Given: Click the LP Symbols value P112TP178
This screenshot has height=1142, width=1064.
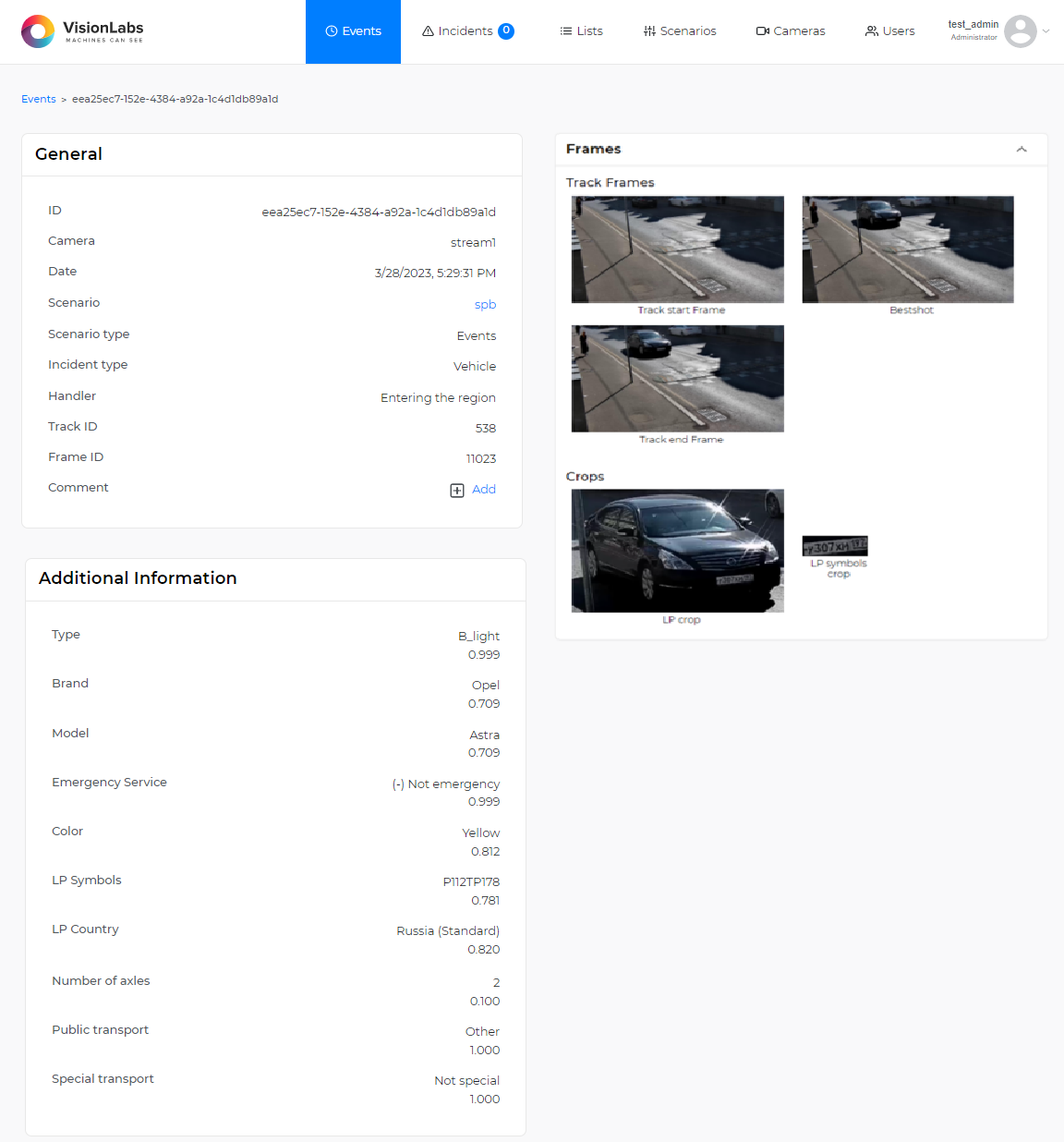Looking at the screenshot, I should [471, 882].
